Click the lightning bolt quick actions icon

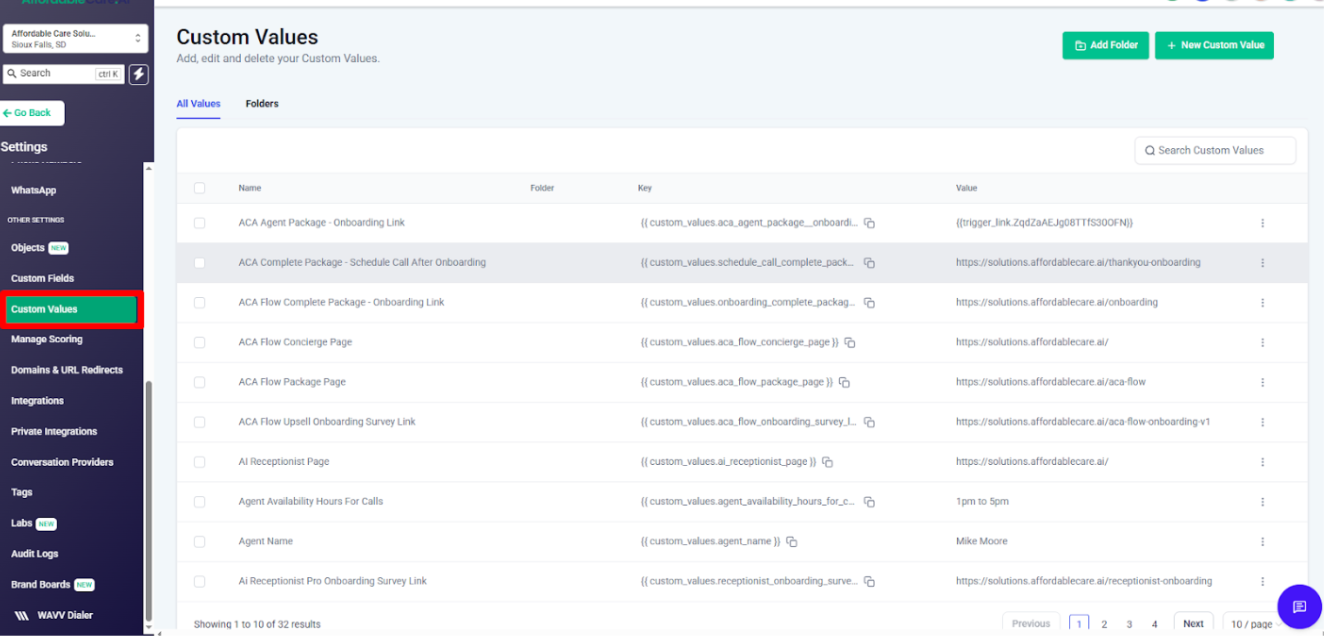pyautogui.click(x=138, y=74)
